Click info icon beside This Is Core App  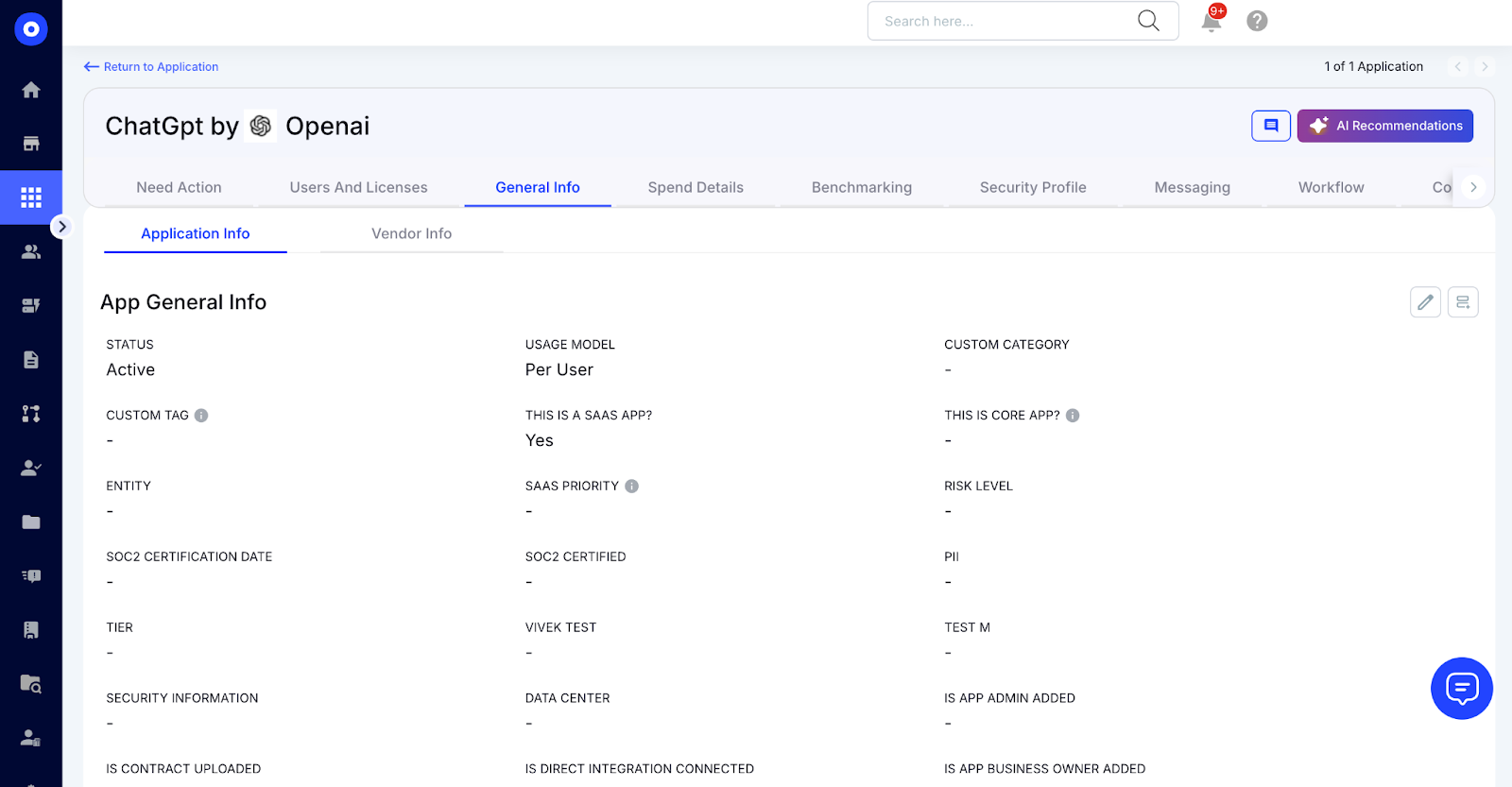pos(1073,416)
